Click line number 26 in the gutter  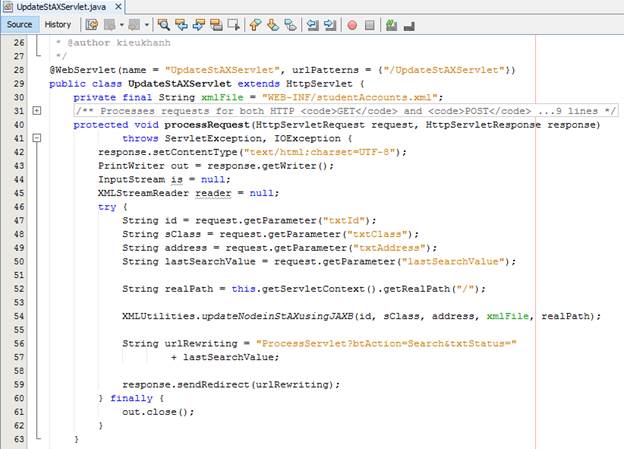19,43
